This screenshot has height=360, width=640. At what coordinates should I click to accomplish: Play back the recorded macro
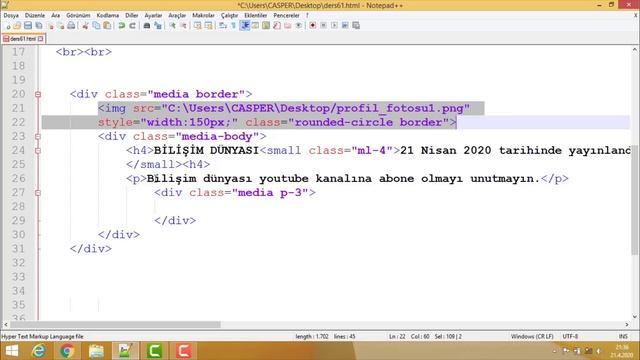tap(334, 26)
